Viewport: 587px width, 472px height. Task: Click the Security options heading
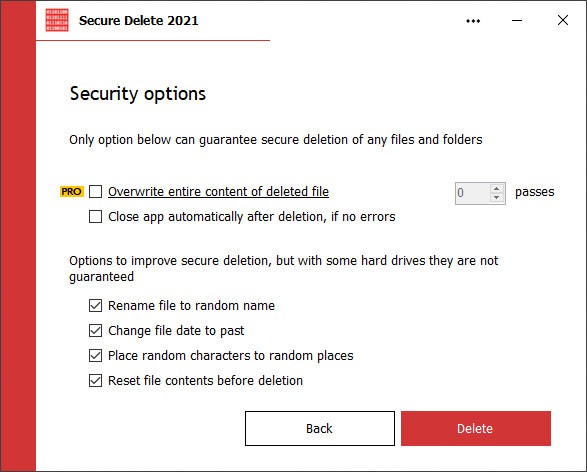click(x=137, y=94)
